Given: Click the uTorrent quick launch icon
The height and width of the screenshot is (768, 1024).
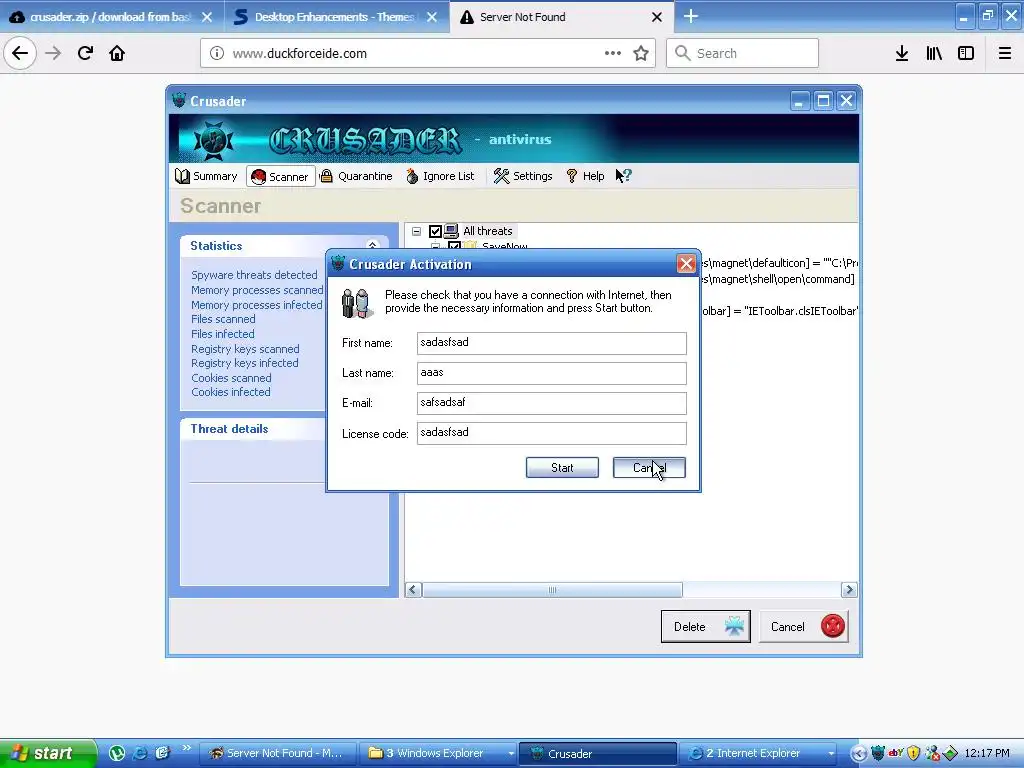Looking at the screenshot, I should tap(117, 753).
